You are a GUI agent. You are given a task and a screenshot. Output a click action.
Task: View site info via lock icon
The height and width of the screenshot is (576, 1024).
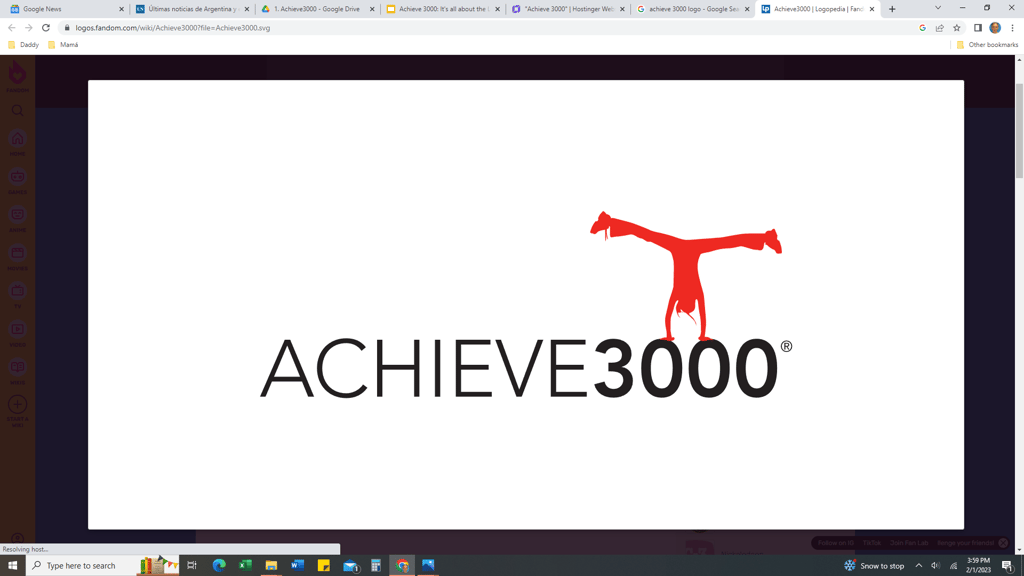click(x=67, y=27)
